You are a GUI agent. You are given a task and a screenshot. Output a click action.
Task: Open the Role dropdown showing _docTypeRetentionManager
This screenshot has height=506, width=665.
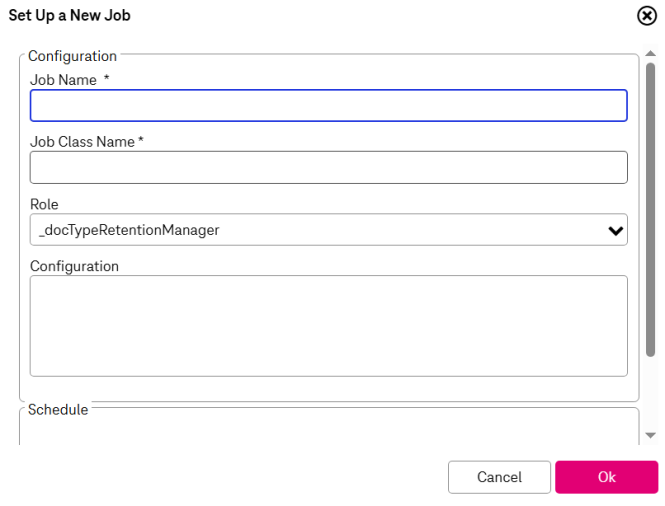310,230
